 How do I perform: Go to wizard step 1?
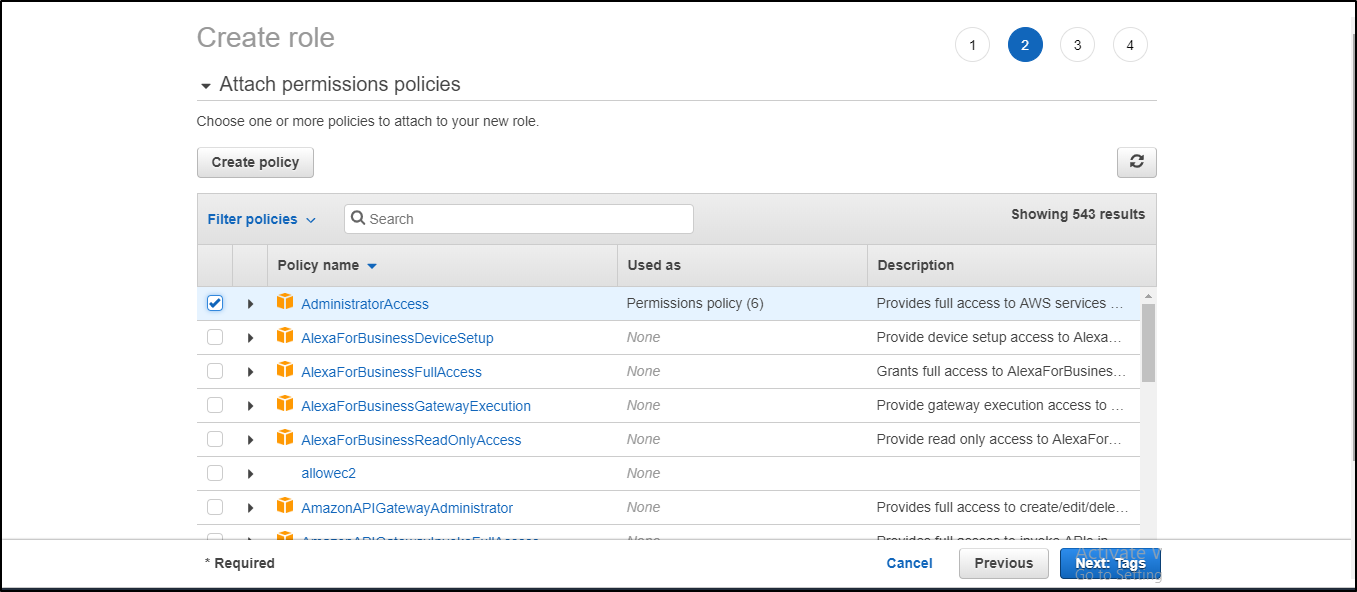972,44
